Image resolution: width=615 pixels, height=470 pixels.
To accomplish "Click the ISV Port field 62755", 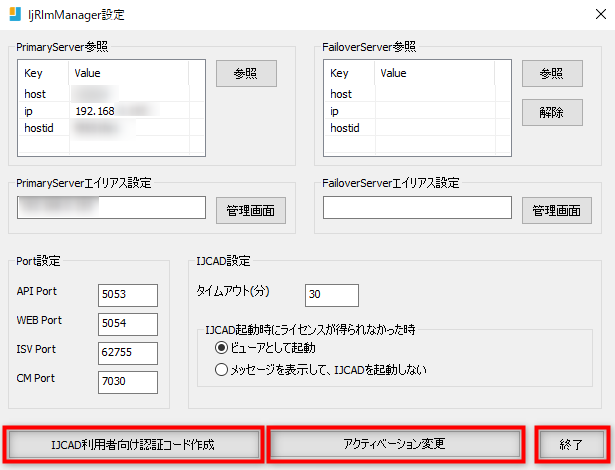I will pos(128,353).
